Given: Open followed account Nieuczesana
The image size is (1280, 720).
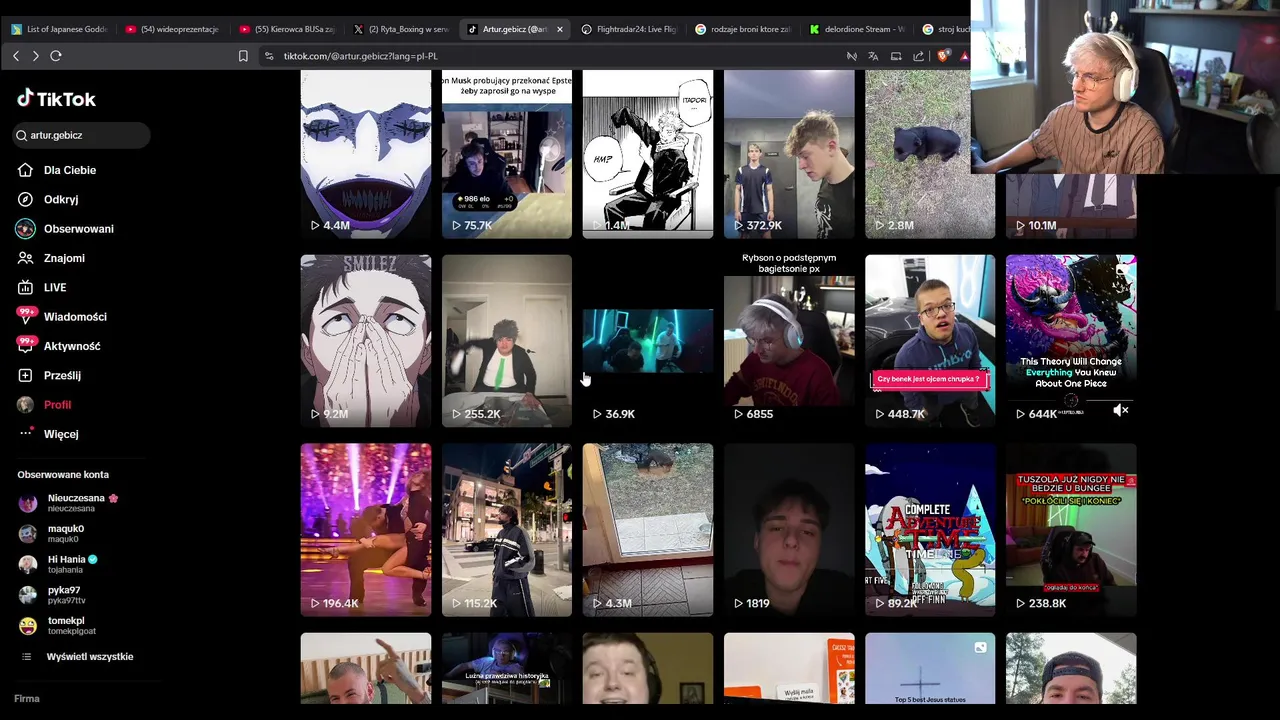Looking at the screenshot, I should pos(80,503).
